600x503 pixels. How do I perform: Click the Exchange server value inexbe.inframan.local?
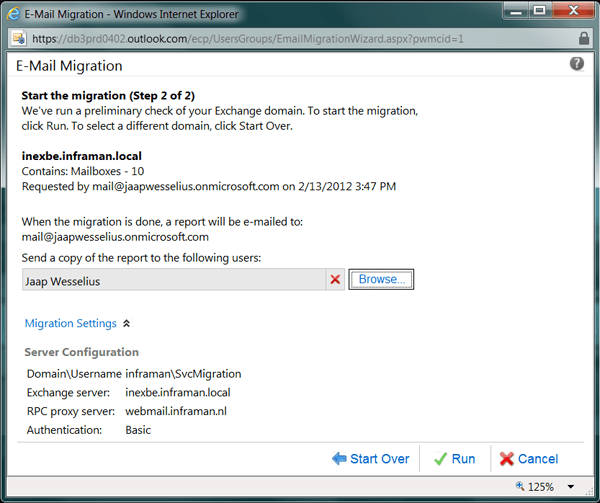pyautogui.click(x=178, y=392)
